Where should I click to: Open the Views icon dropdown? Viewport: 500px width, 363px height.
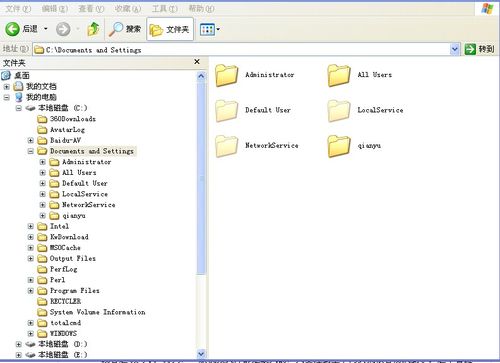tap(210, 30)
